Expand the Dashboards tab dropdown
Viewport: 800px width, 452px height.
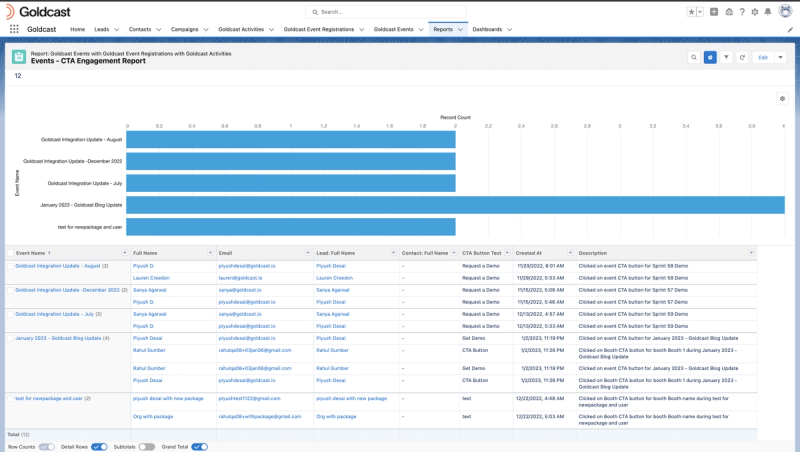(509, 30)
